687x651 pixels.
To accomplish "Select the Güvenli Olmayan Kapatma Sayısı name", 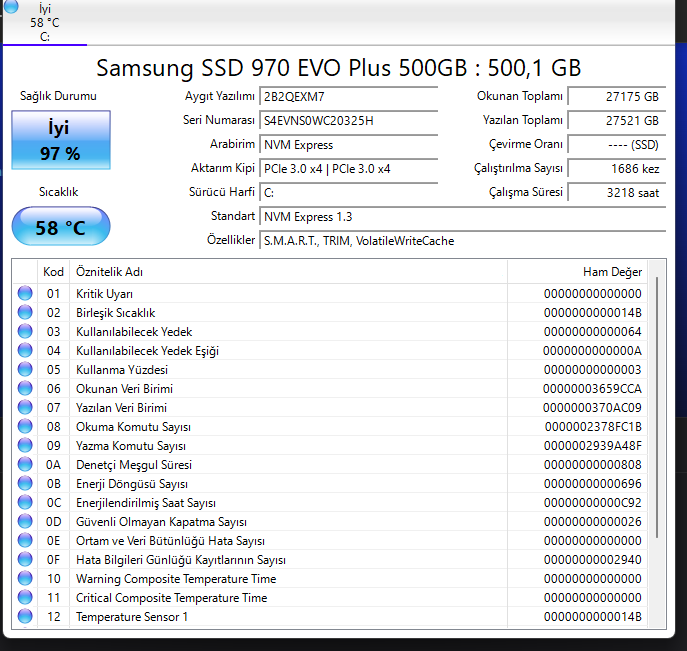I will pos(161,522).
